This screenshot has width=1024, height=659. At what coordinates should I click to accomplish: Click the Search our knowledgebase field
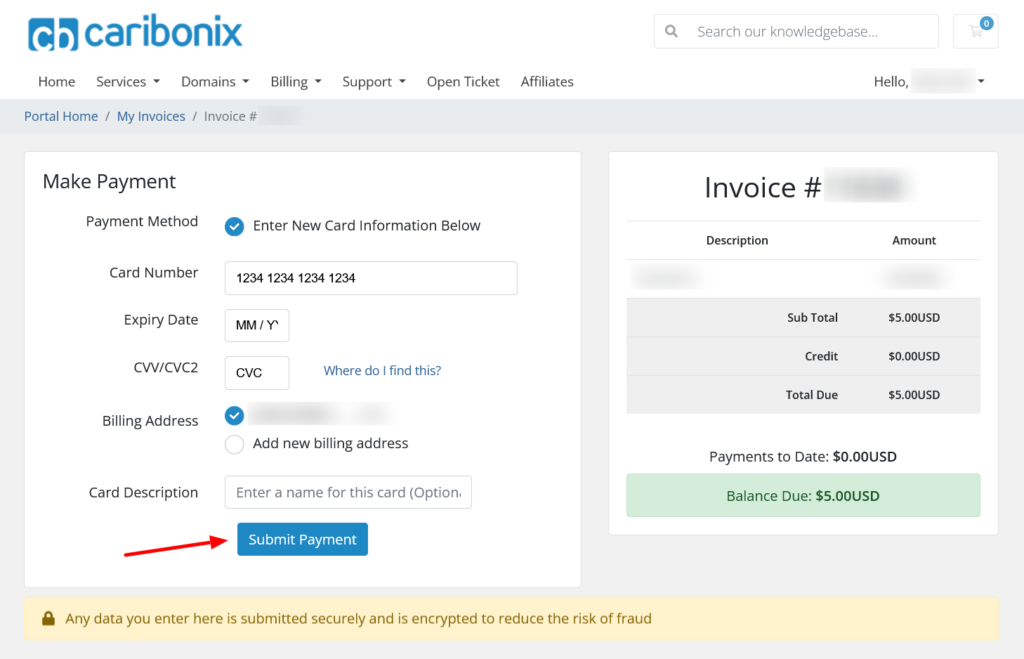(x=810, y=31)
